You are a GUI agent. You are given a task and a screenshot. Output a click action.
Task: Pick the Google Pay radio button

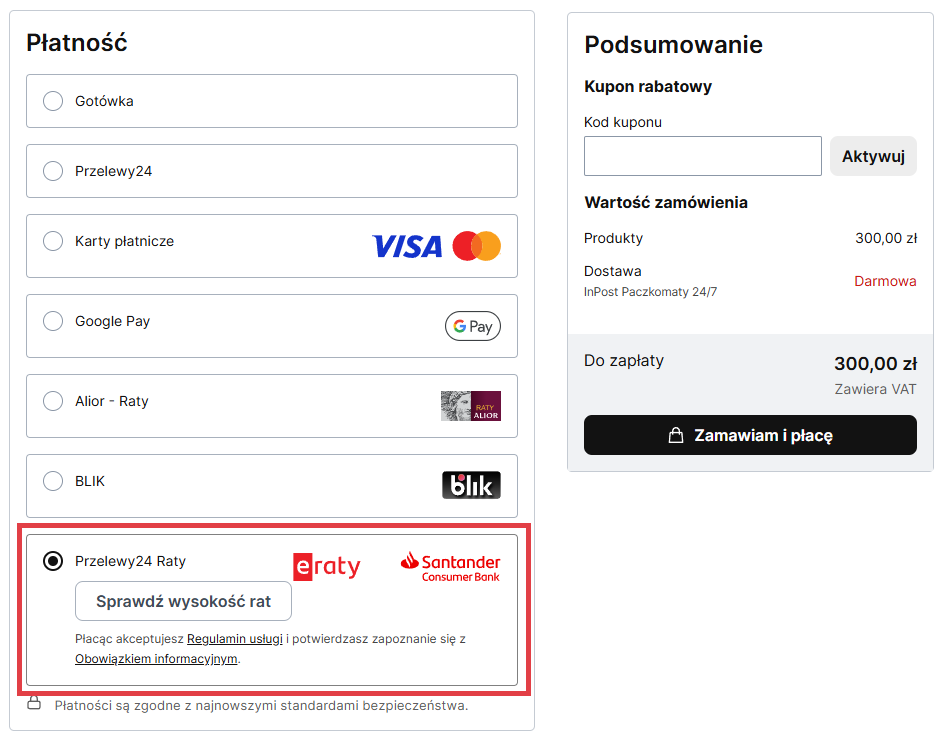click(53, 321)
